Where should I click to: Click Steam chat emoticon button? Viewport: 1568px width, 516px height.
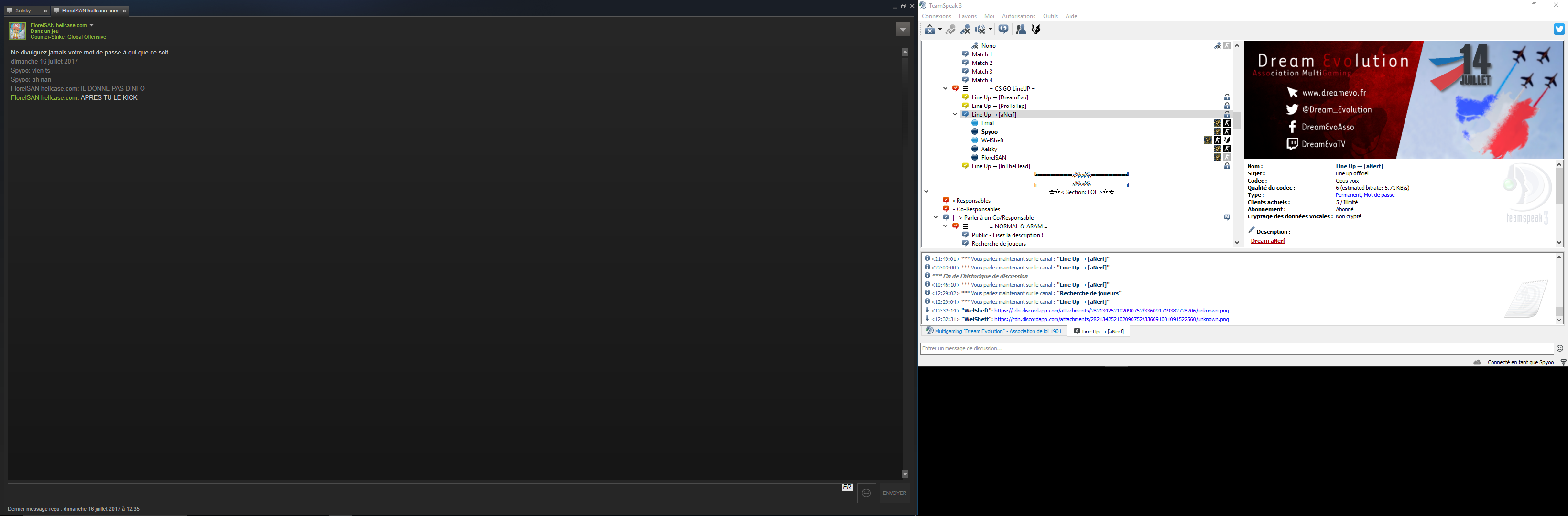tap(866, 493)
